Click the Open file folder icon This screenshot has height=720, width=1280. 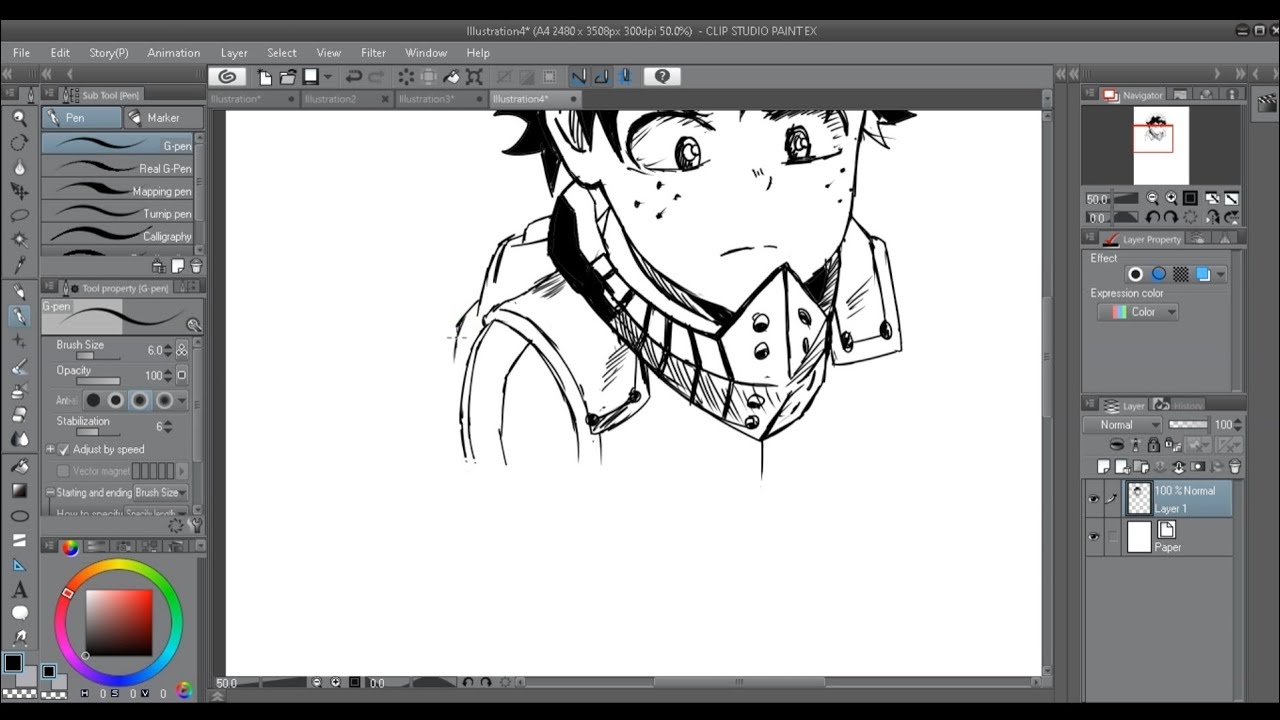[288, 76]
